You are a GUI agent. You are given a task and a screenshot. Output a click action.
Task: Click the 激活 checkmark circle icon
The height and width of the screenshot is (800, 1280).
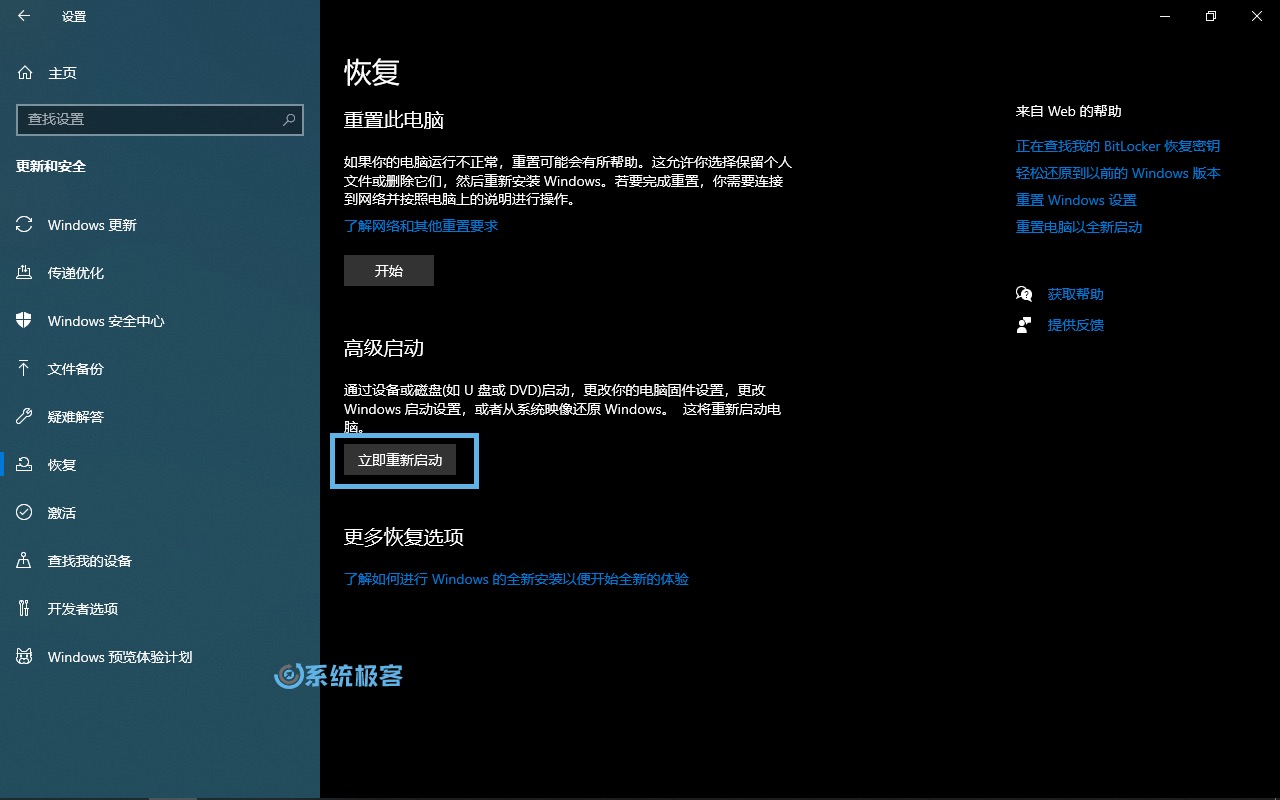25,513
